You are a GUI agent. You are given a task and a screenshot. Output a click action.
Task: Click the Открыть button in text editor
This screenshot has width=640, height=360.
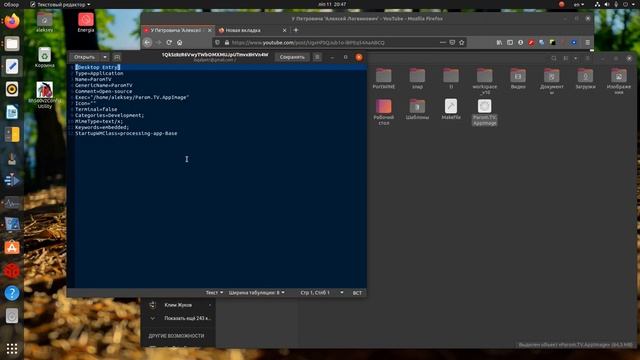tap(84, 57)
